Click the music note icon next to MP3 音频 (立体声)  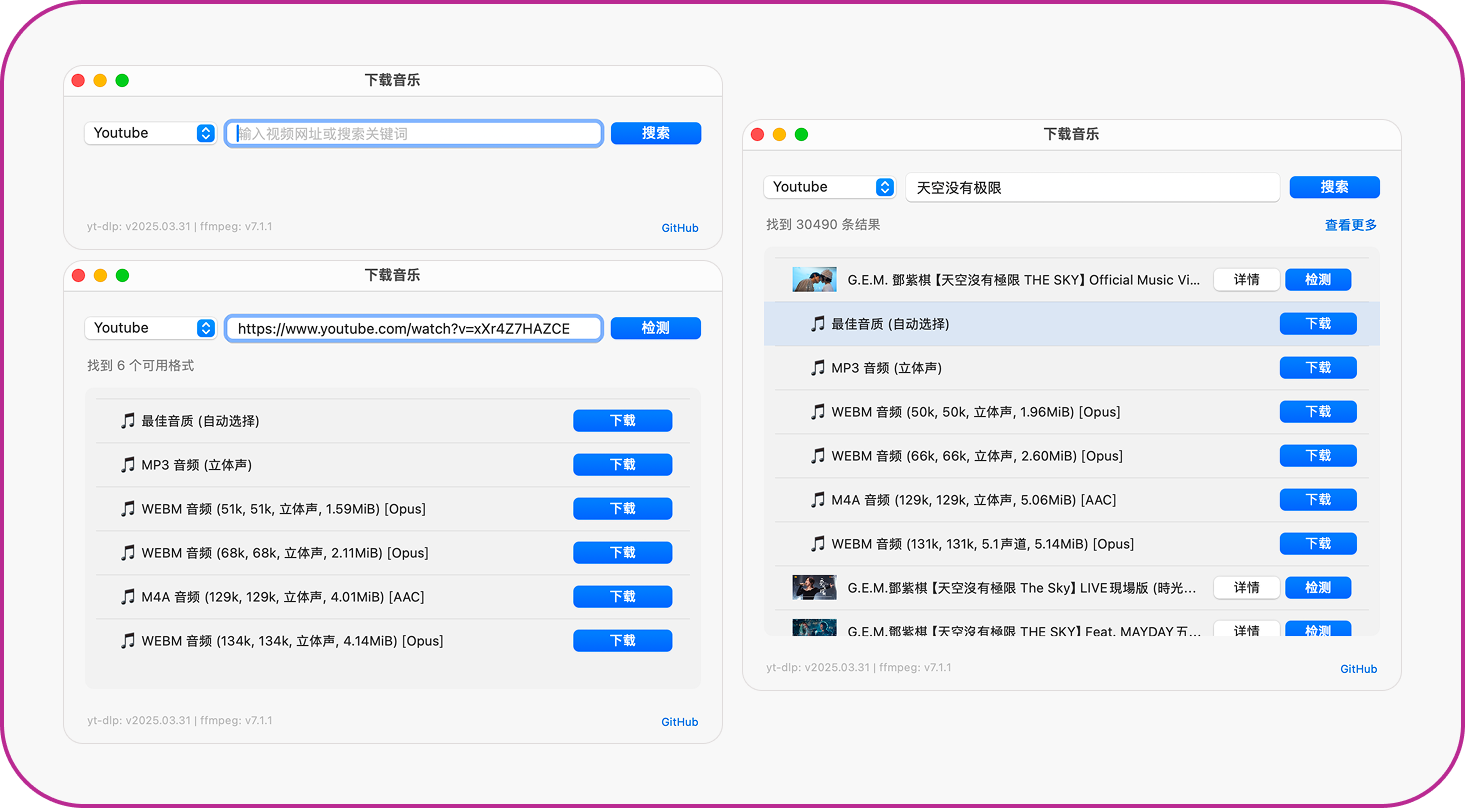pyautogui.click(x=128, y=464)
